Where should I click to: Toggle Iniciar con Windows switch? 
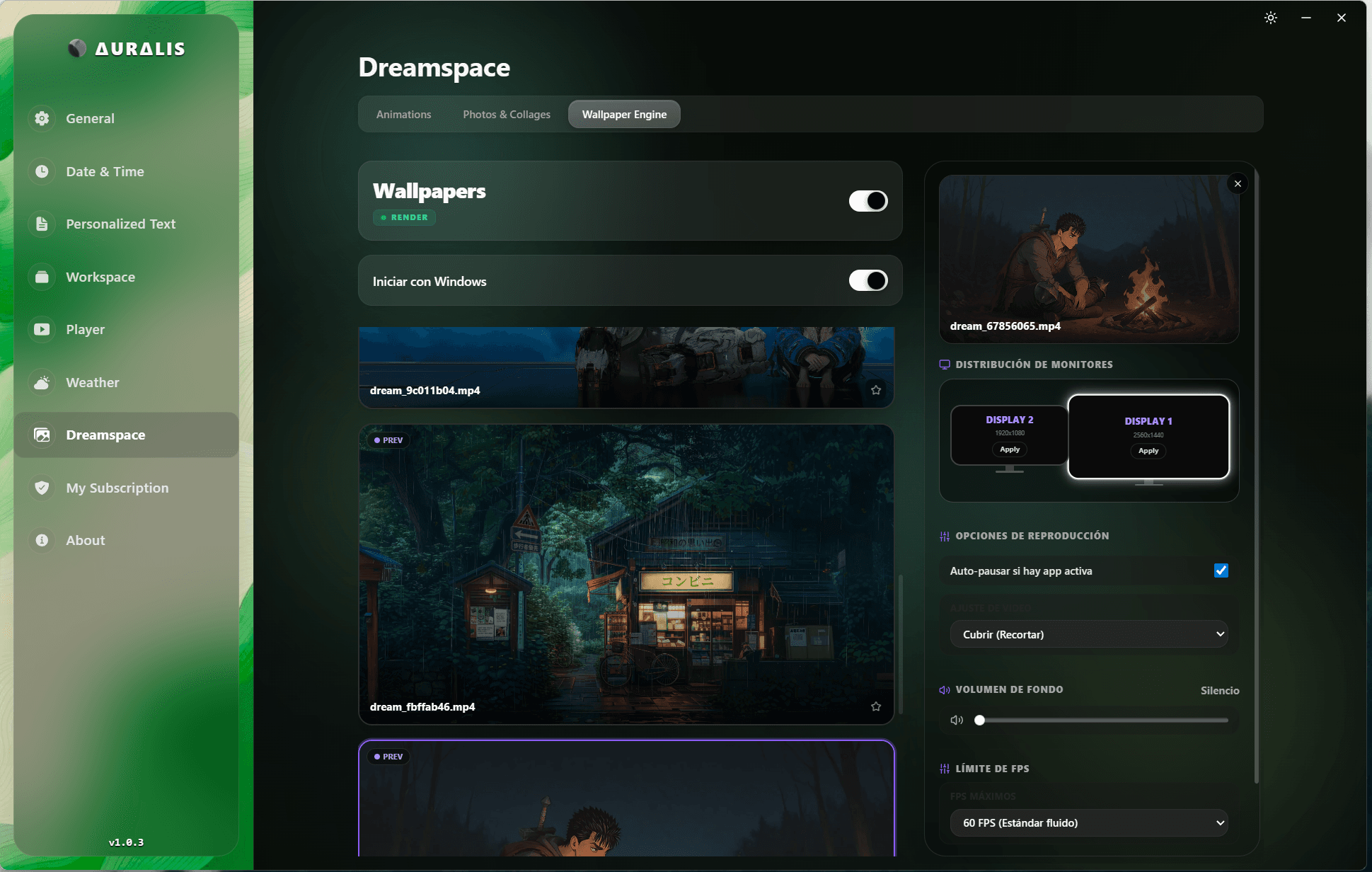click(x=868, y=281)
